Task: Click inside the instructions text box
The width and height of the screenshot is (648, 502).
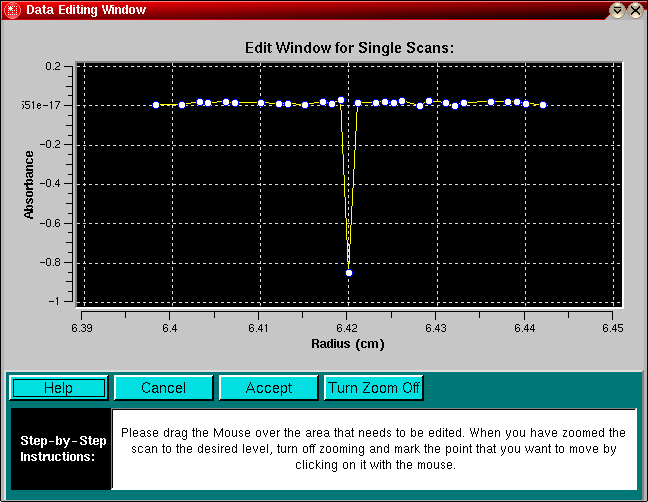Action: tap(373, 449)
